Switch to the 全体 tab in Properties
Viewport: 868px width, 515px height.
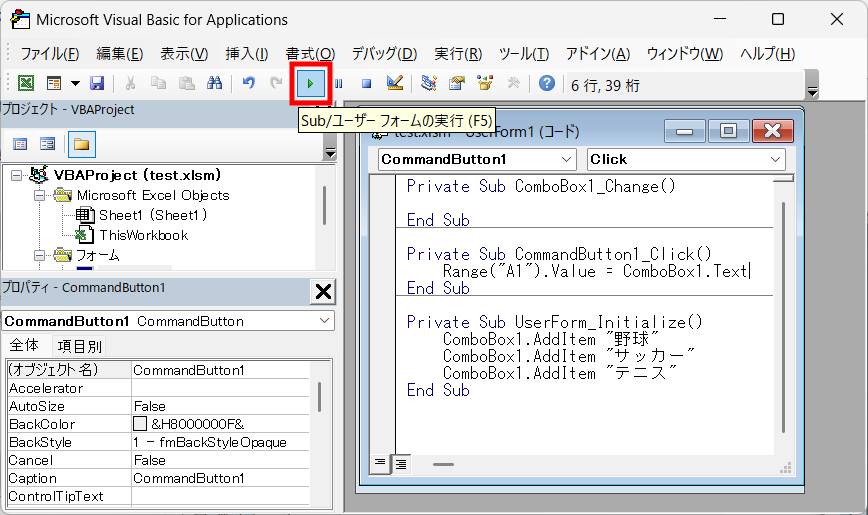tap(24, 346)
